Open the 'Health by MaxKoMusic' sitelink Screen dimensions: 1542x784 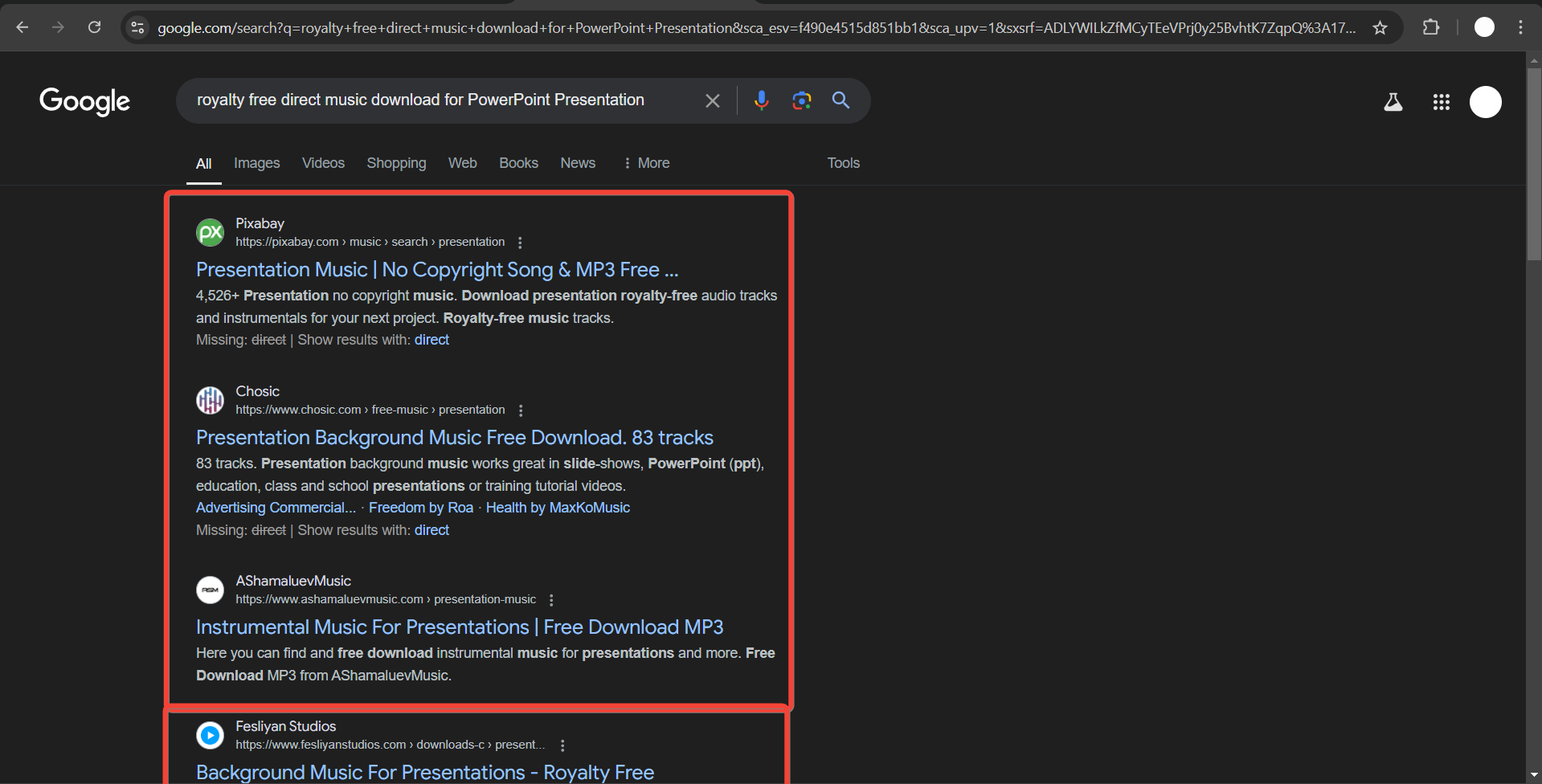click(558, 508)
